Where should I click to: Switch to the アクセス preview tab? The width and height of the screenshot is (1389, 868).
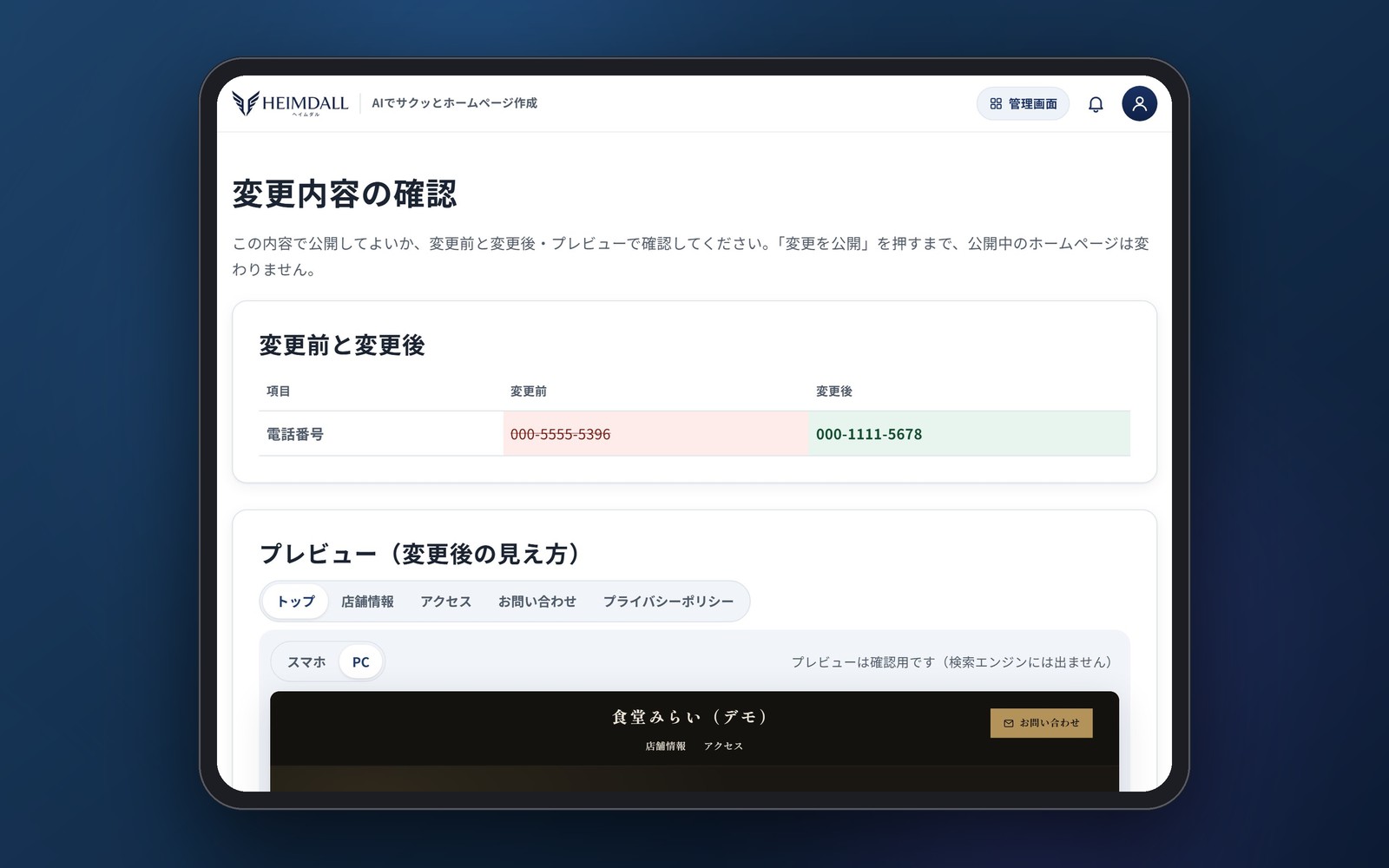pyautogui.click(x=445, y=602)
